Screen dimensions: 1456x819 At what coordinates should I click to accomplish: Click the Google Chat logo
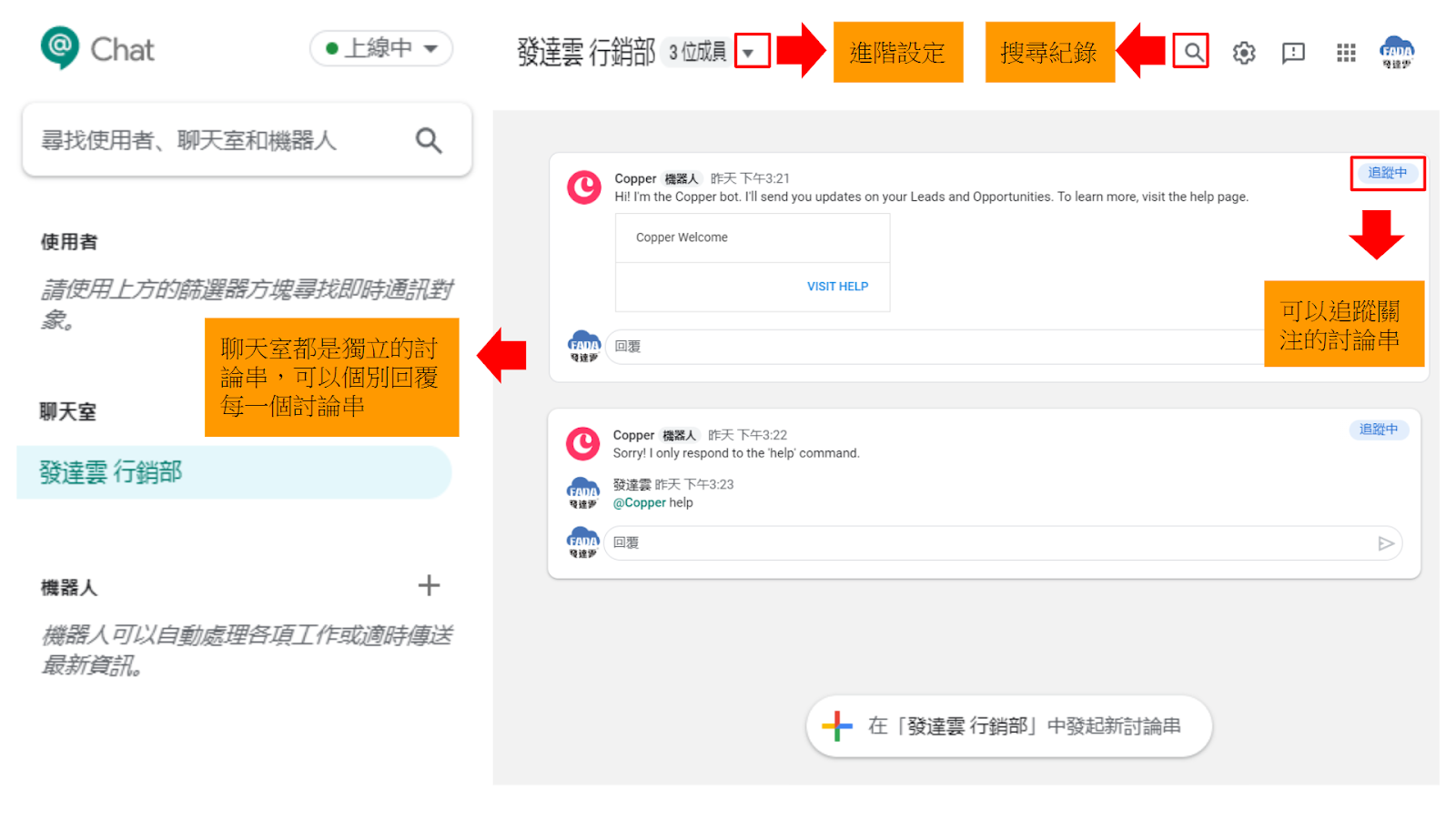60,48
